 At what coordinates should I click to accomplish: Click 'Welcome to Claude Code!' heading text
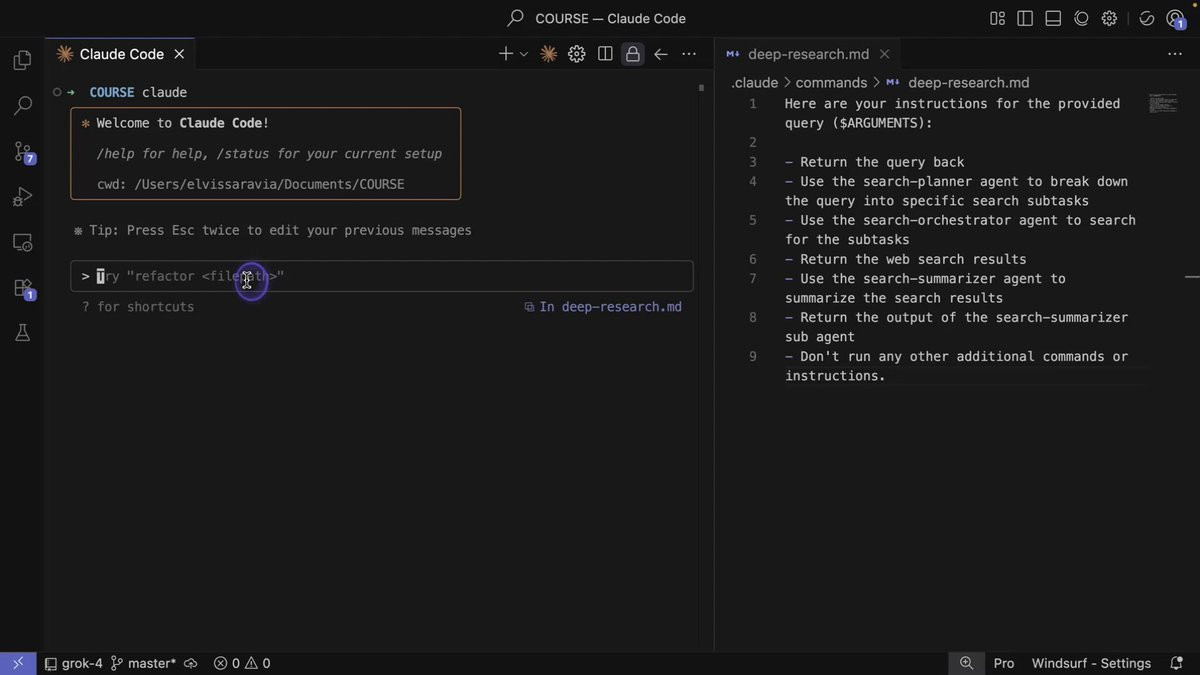pyautogui.click(x=183, y=123)
